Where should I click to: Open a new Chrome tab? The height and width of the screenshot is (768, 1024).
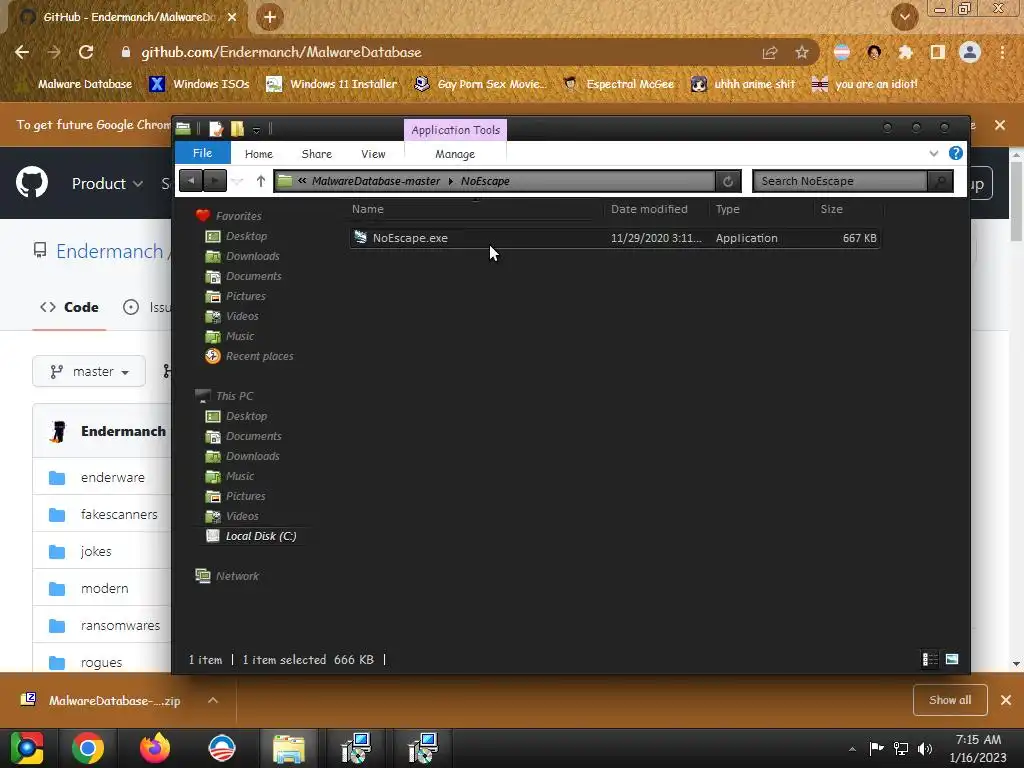pos(269,18)
